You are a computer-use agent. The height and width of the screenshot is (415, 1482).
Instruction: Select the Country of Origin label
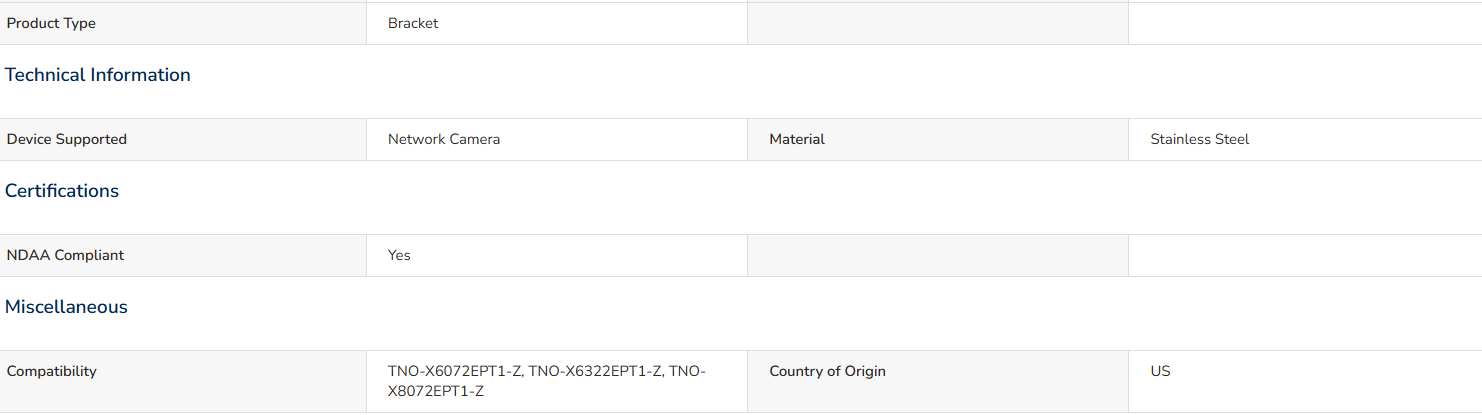pos(828,371)
